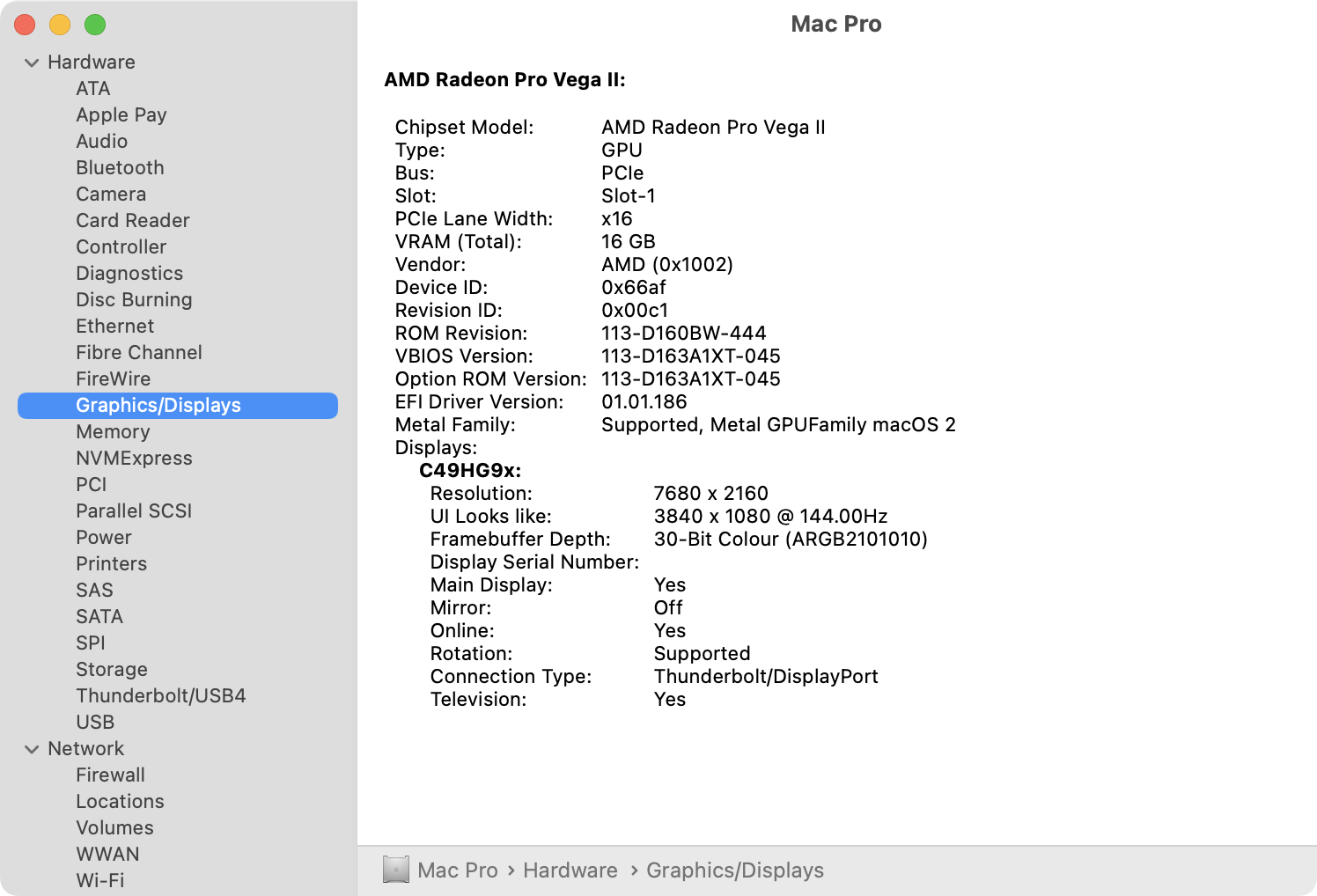1317x896 pixels.
Task: Click the Mac Pro computer icon in path bar
Action: pos(396,870)
